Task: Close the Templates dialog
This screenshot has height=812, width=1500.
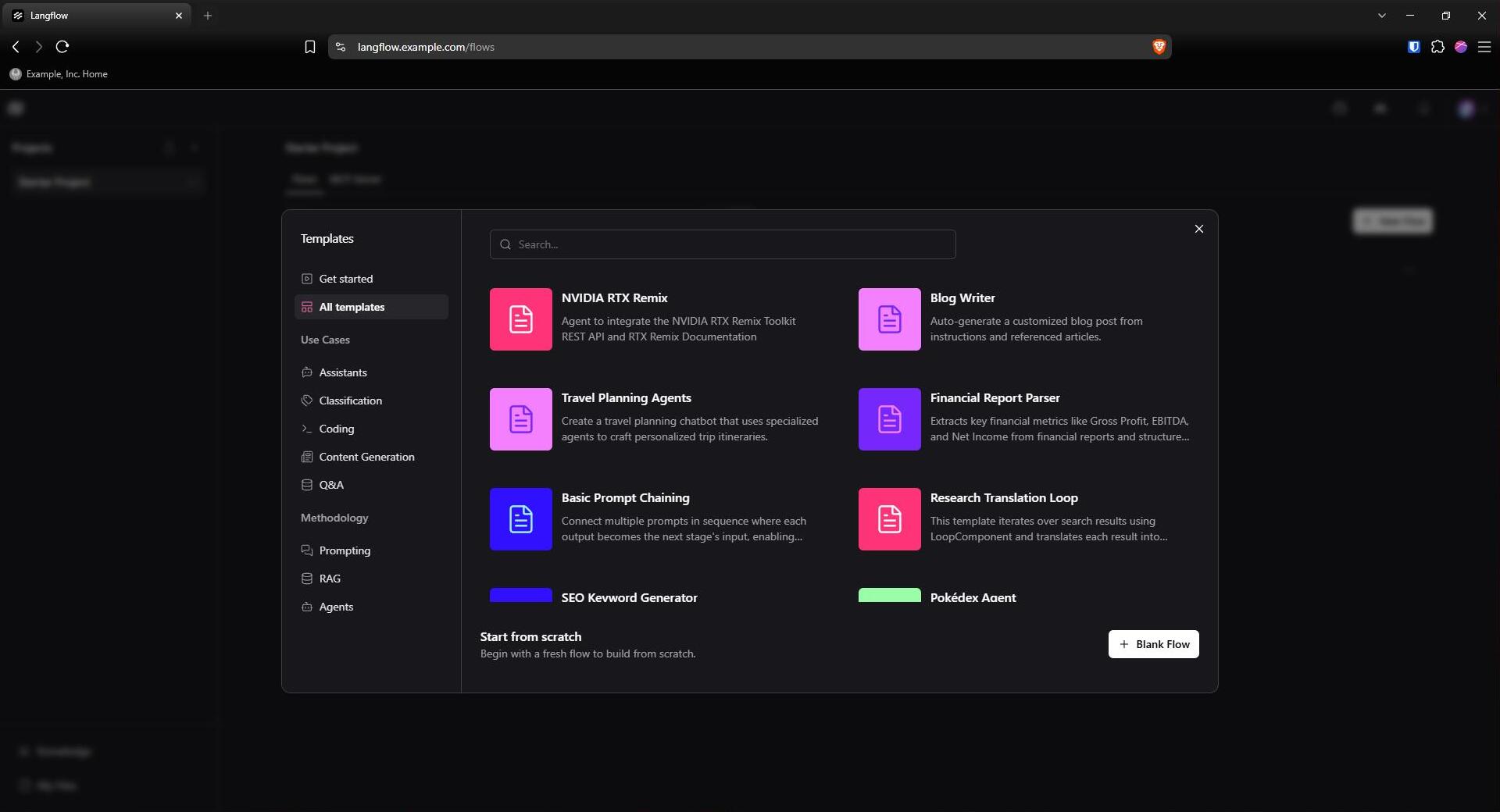Action: click(1199, 229)
